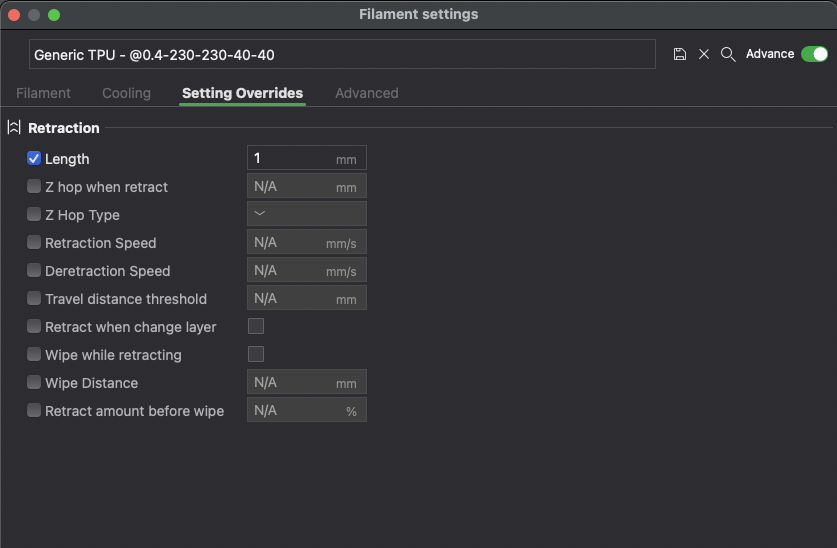Click the save preset floppy disk icon

pyautogui.click(x=680, y=54)
